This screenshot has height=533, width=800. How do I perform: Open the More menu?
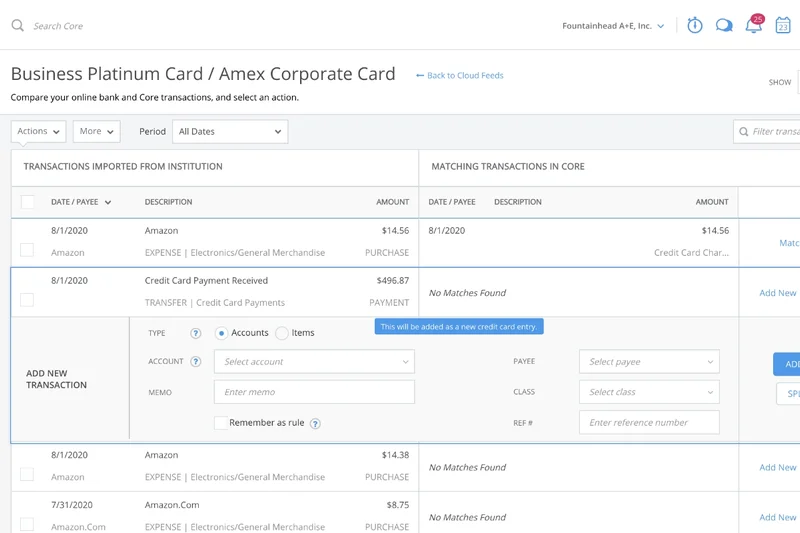tap(96, 131)
